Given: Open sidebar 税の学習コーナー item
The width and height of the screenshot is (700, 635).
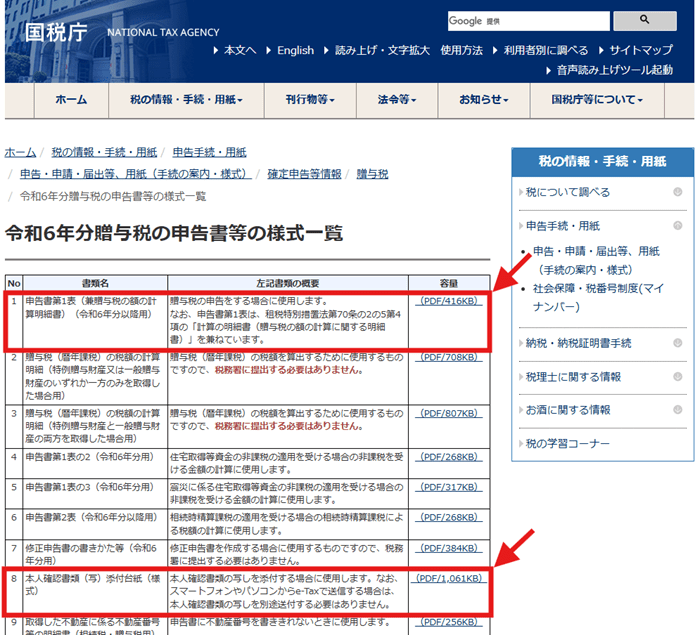Looking at the screenshot, I should click(x=567, y=444).
